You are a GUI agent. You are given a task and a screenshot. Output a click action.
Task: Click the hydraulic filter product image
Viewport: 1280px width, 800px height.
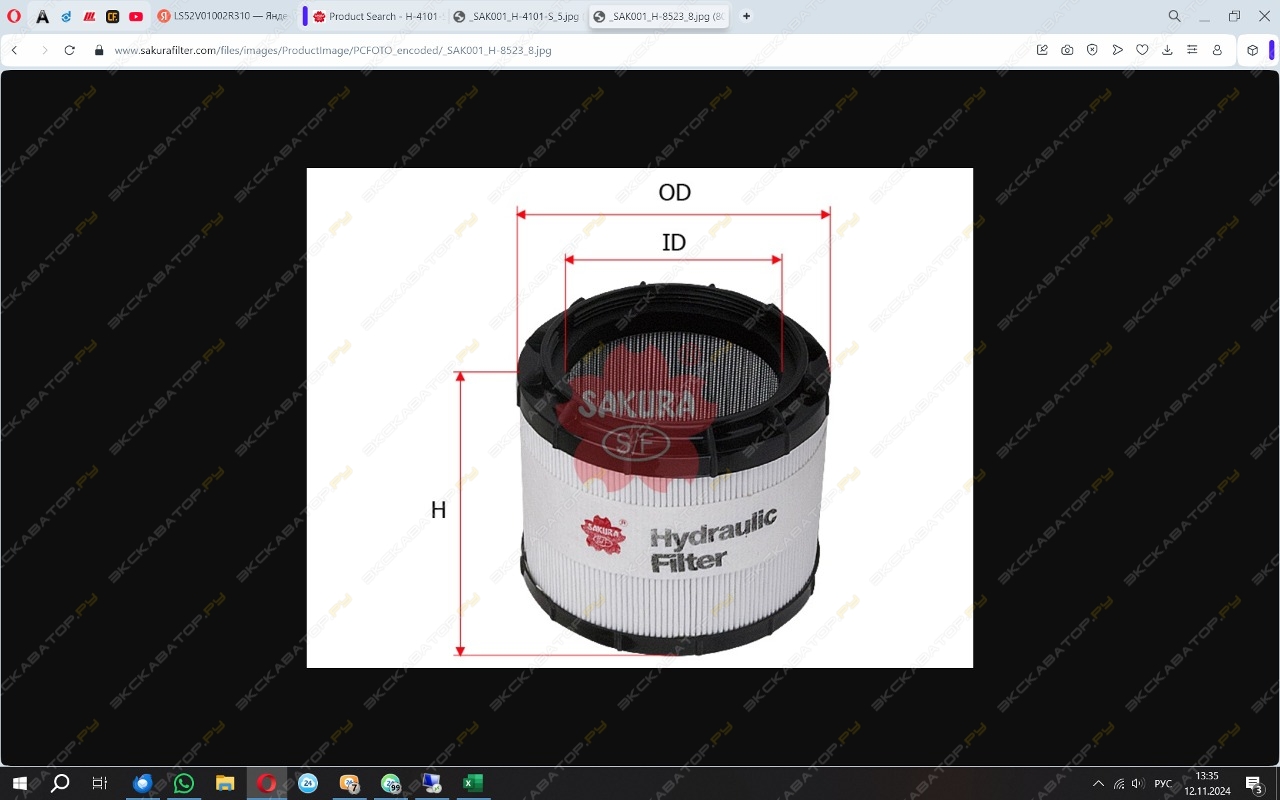coord(640,418)
